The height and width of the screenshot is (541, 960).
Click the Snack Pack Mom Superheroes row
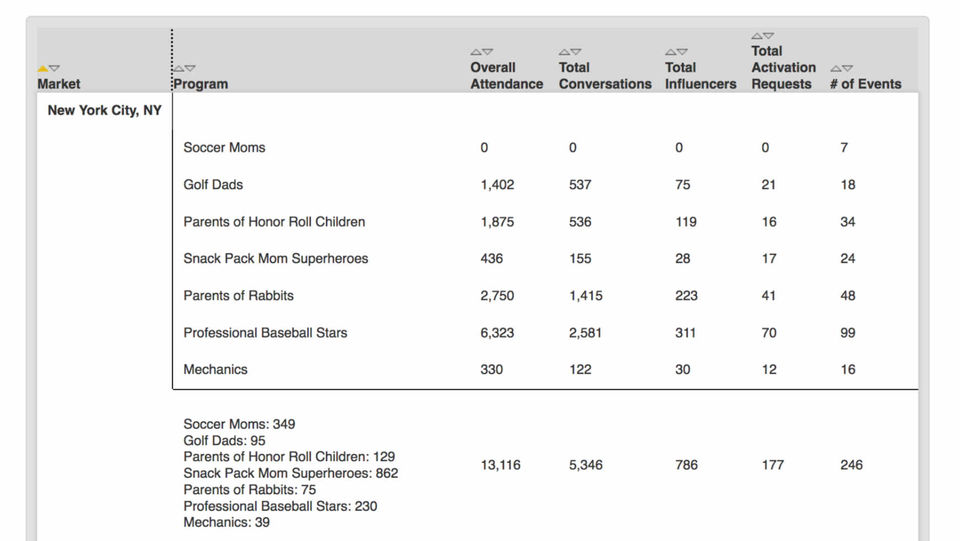pyautogui.click(x=545, y=259)
